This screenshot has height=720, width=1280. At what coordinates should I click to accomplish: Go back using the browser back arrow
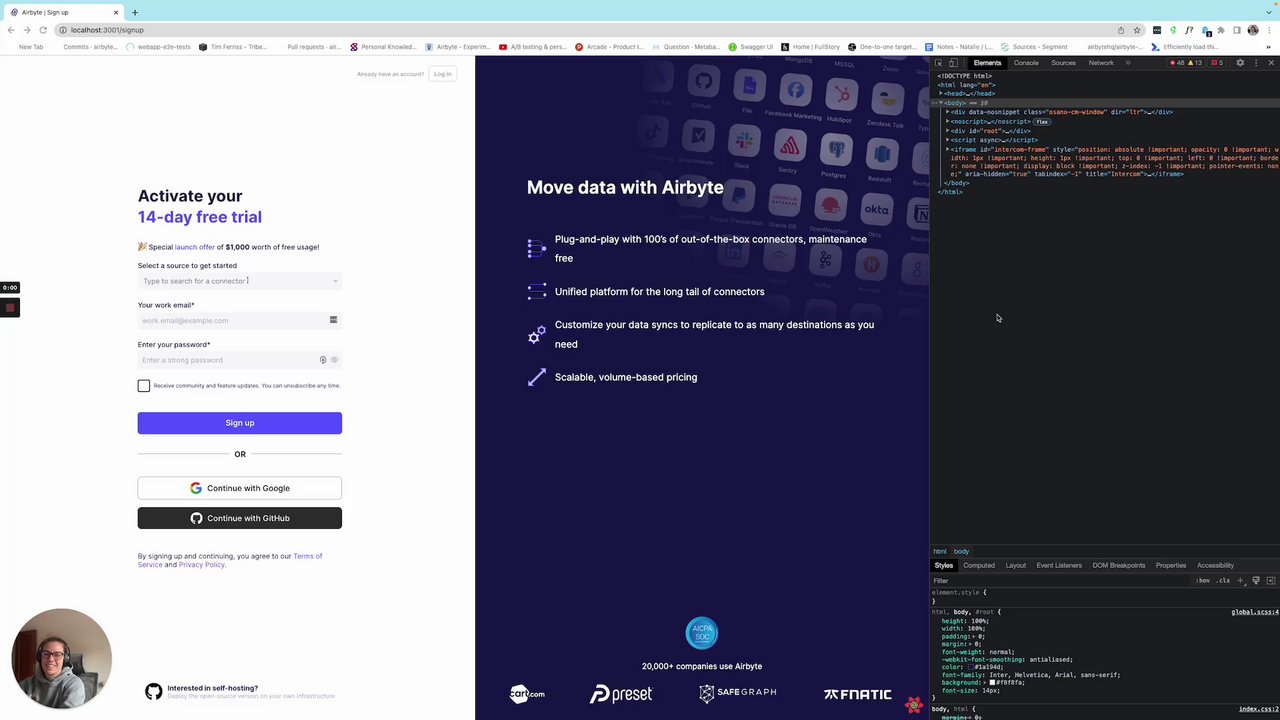coord(11,30)
